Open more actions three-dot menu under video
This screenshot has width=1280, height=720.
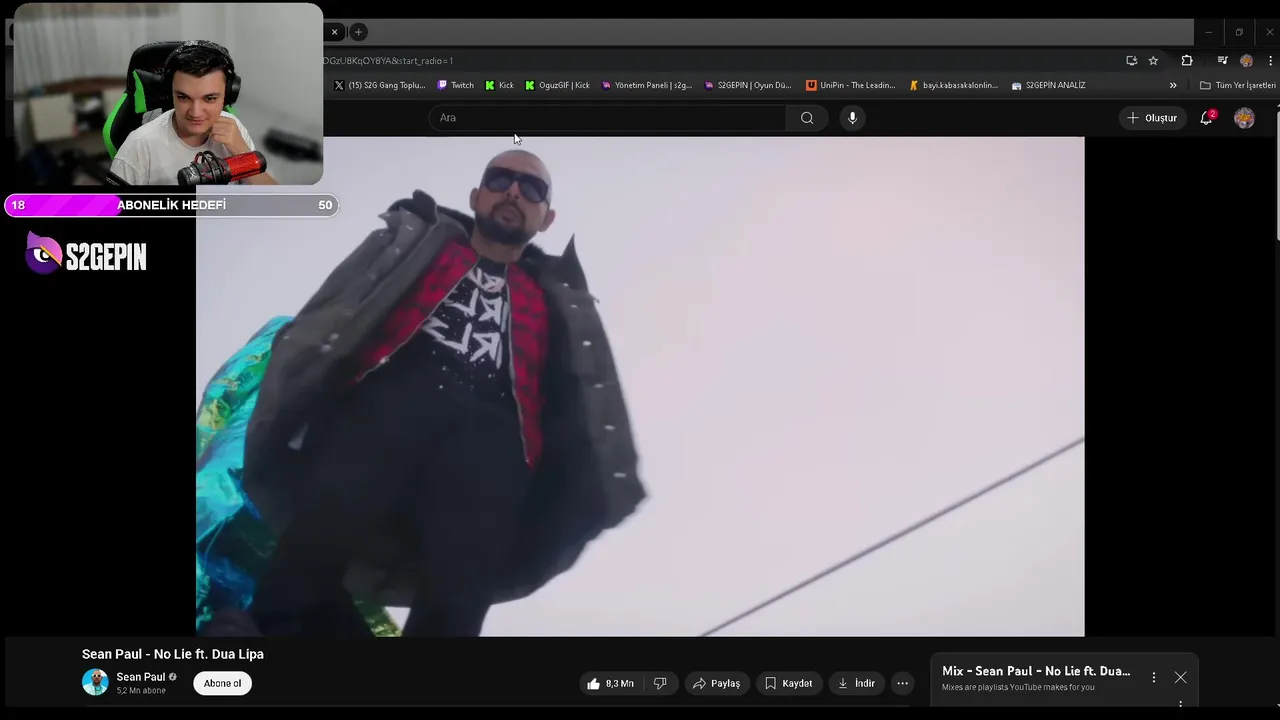click(x=902, y=683)
